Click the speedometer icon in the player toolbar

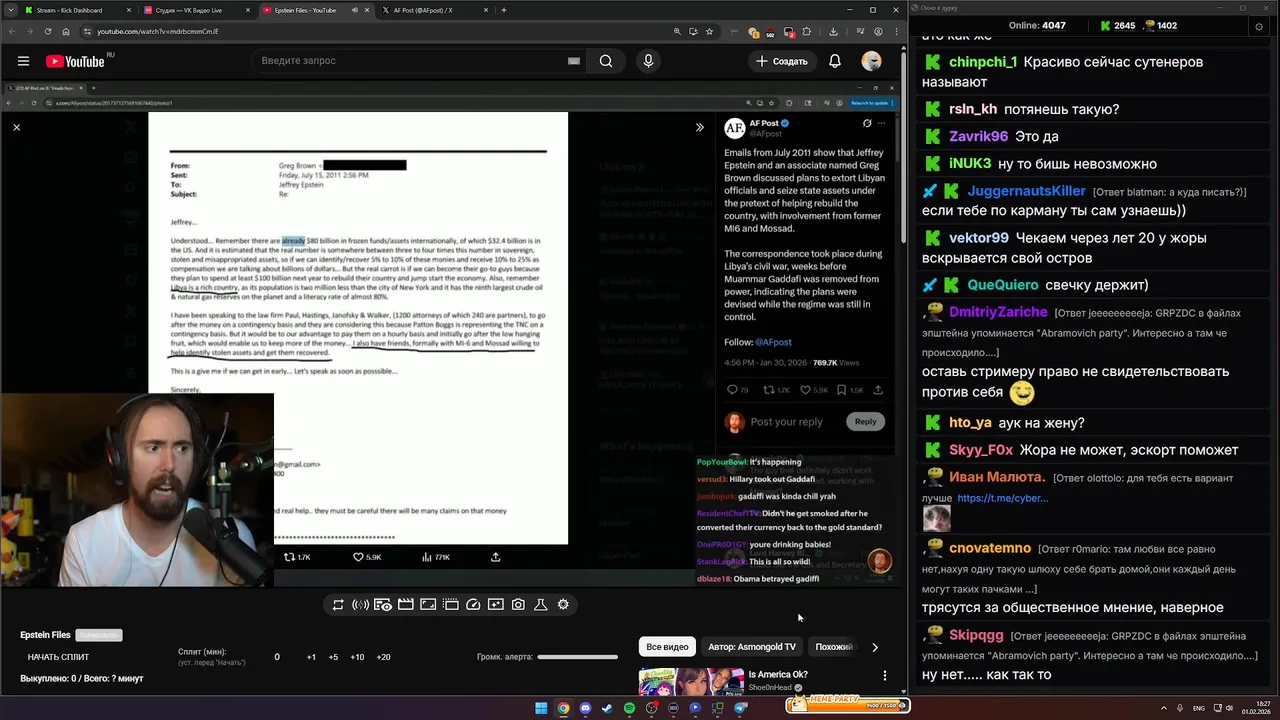tap(473, 605)
